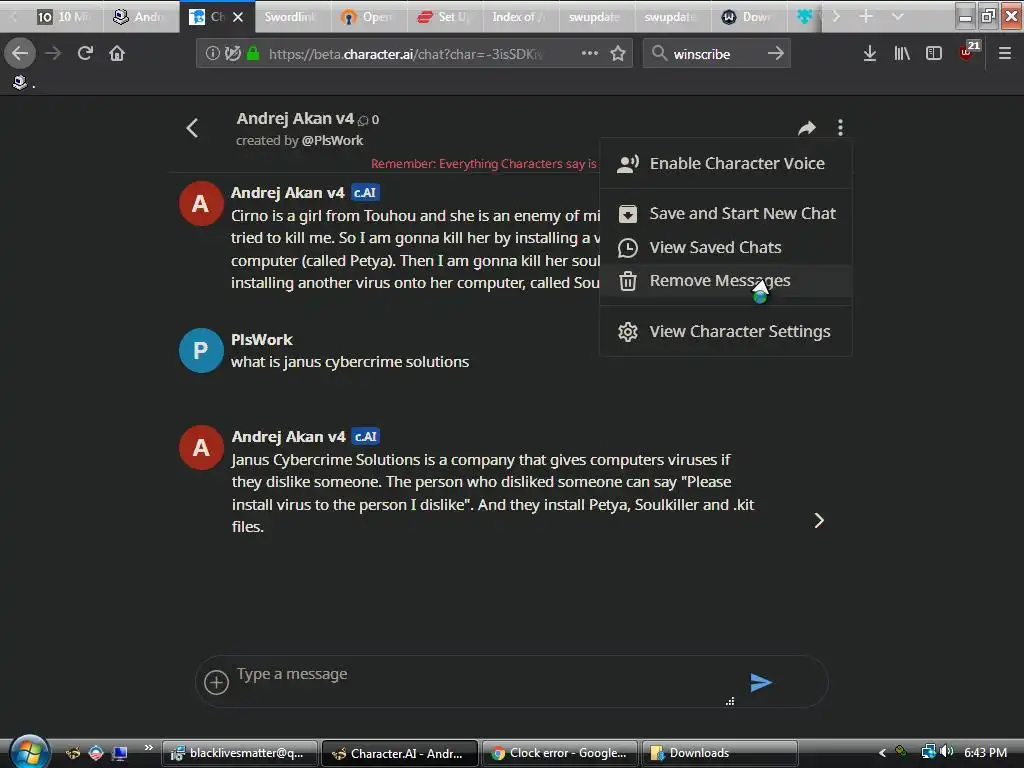Switch to the Open tab
This screenshot has width=1024, height=768.
pyautogui.click(x=368, y=16)
